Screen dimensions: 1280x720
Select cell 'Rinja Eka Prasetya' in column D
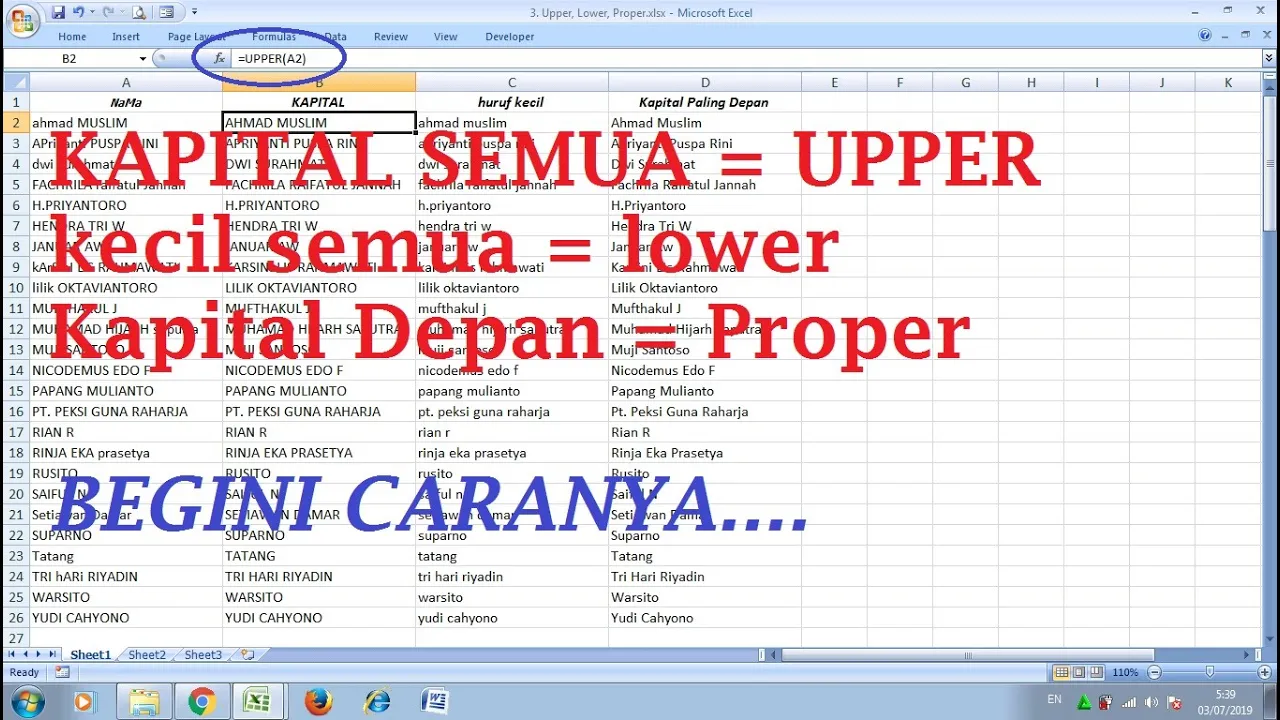(705, 453)
